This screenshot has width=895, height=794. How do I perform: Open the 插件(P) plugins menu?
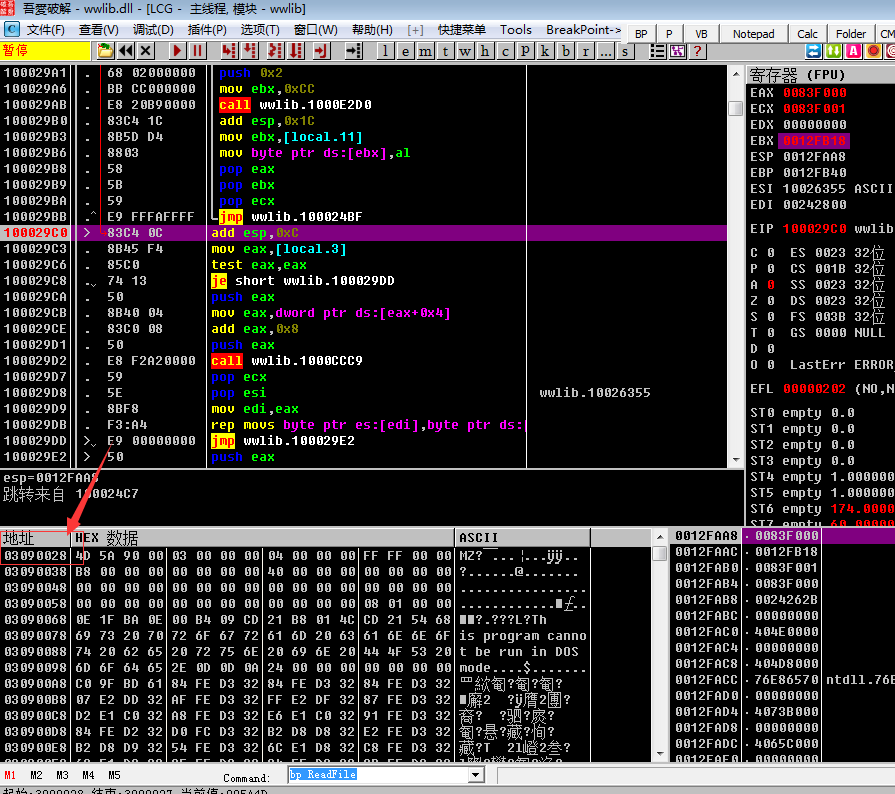207,30
